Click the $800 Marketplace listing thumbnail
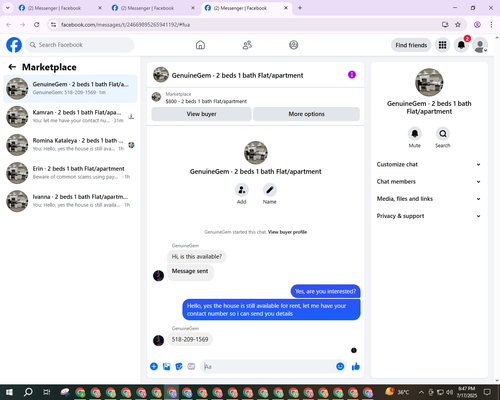Screen dimensions: 500x400 156,97
